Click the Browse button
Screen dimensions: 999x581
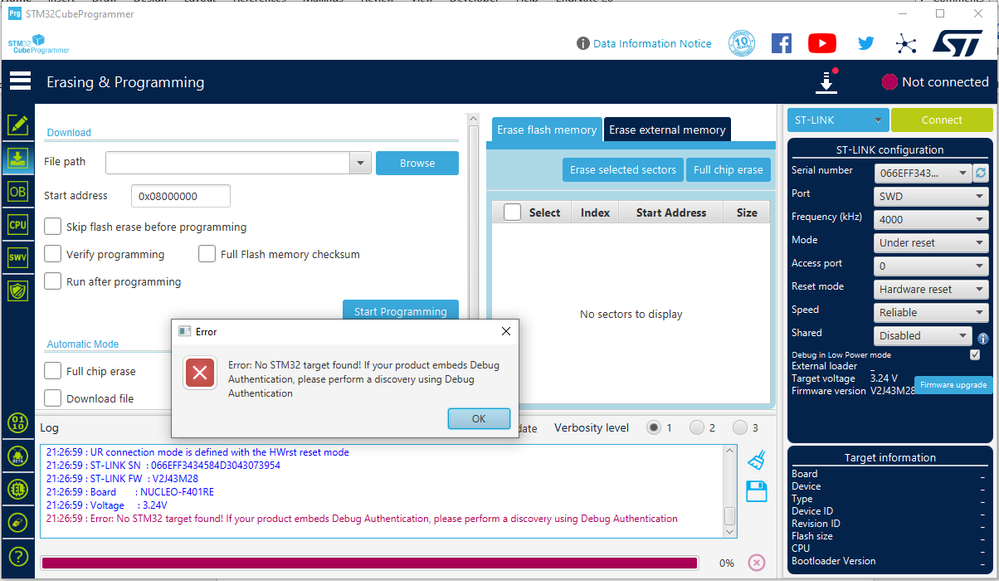[x=417, y=163]
